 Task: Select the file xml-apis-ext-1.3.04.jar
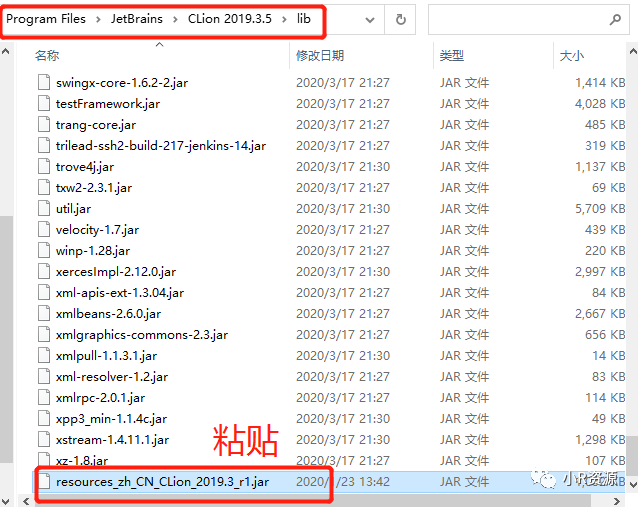click(x=120, y=293)
